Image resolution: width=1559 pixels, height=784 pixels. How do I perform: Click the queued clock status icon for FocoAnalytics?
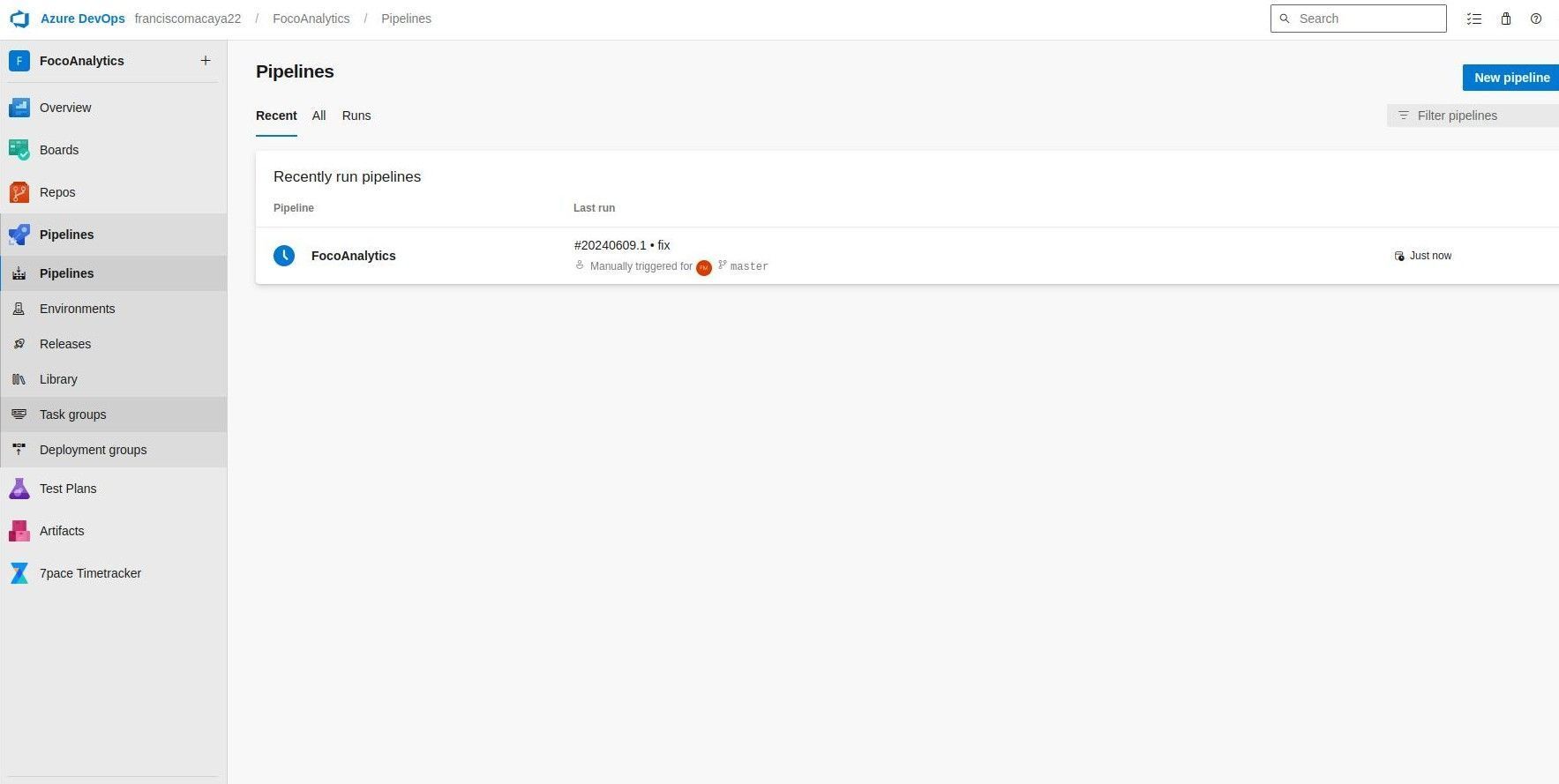[284, 256]
